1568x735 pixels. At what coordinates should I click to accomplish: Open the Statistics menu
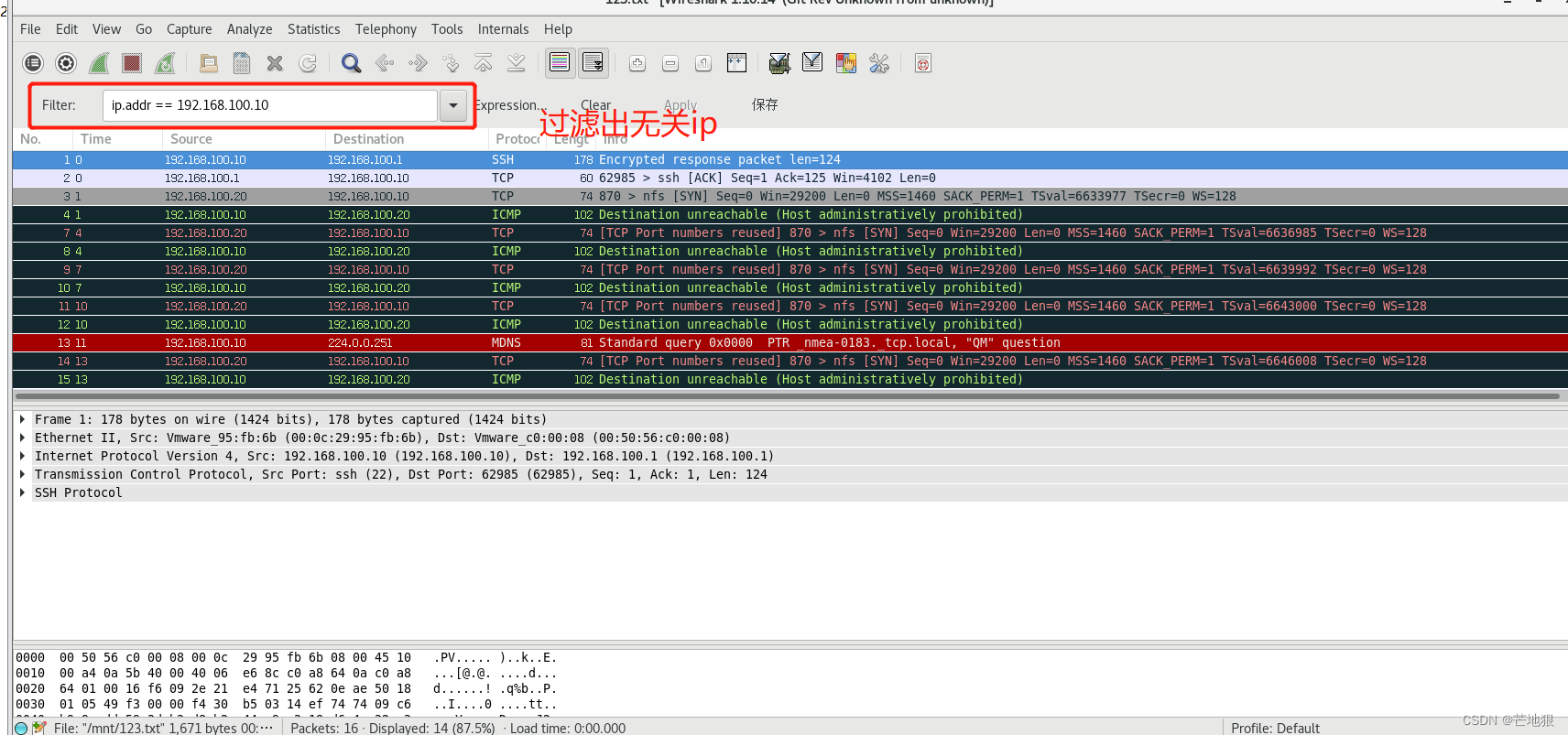pyautogui.click(x=313, y=29)
